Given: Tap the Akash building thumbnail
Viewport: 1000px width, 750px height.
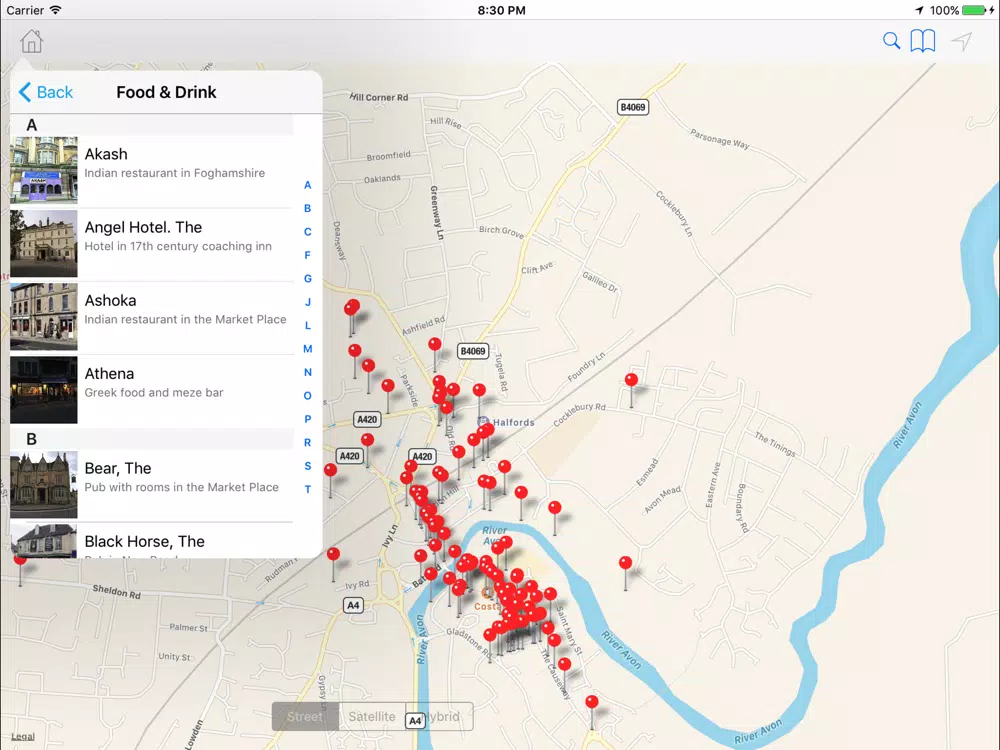Looking at the screenshot, I should point(44,170).
